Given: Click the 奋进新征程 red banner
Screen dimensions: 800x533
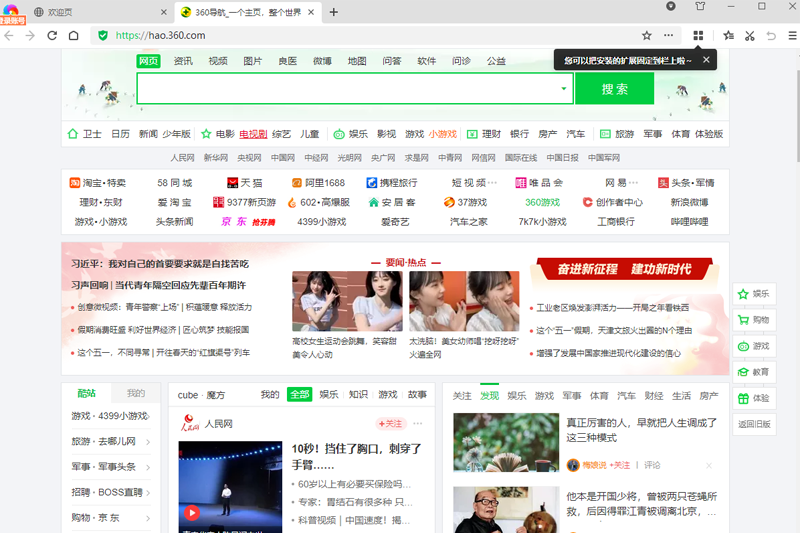Looking at the screenshot, I should click(624, 269).
